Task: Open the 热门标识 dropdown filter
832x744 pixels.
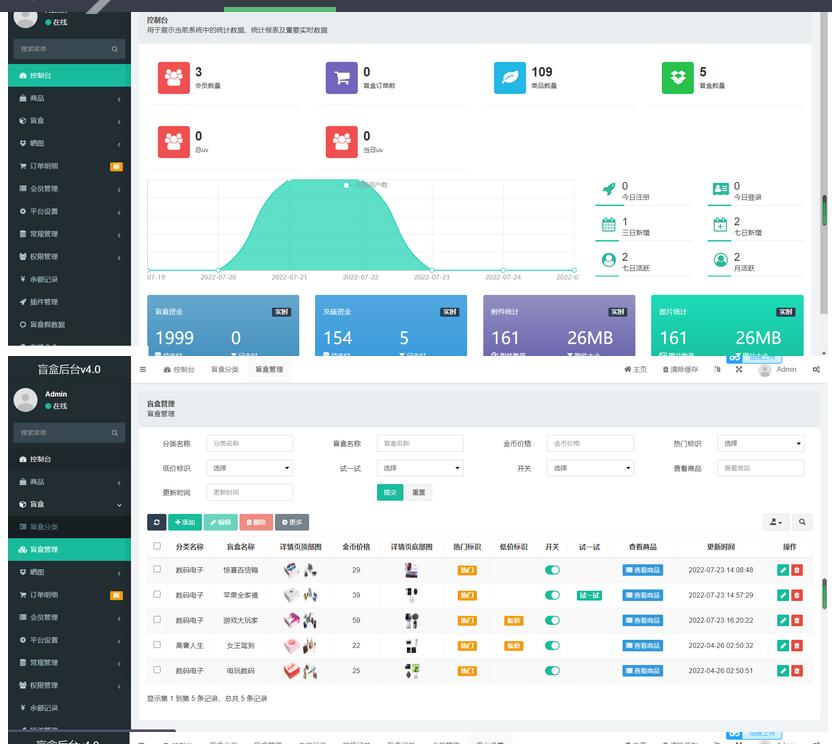Action: click(762, 443)
